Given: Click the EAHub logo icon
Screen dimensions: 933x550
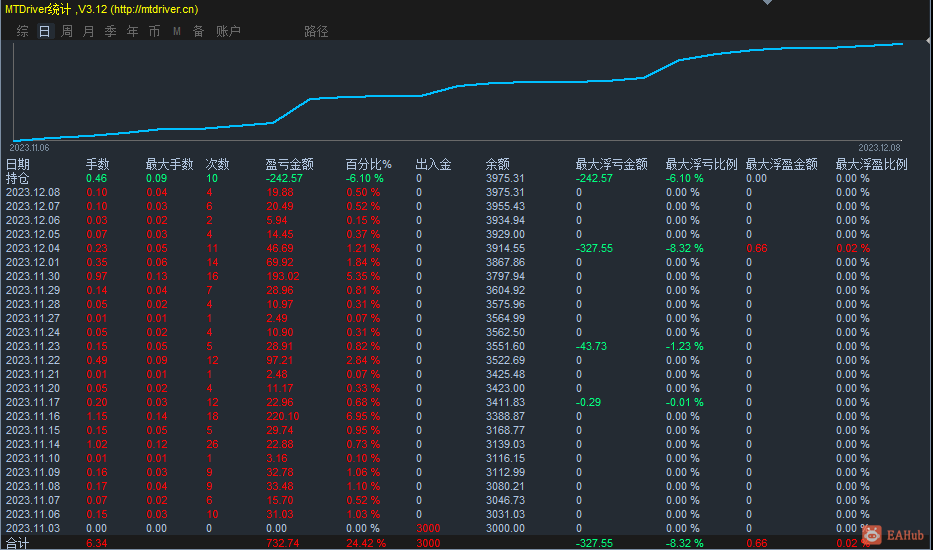Looking at the screenshot, I should [872, 536].
